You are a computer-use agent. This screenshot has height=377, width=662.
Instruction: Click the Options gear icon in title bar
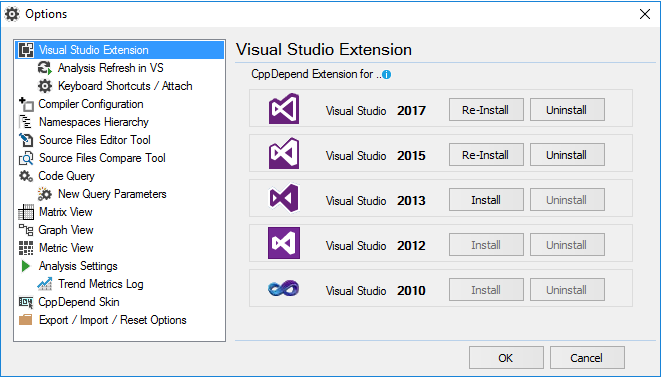pyautogui.click(x=12, y=14)
